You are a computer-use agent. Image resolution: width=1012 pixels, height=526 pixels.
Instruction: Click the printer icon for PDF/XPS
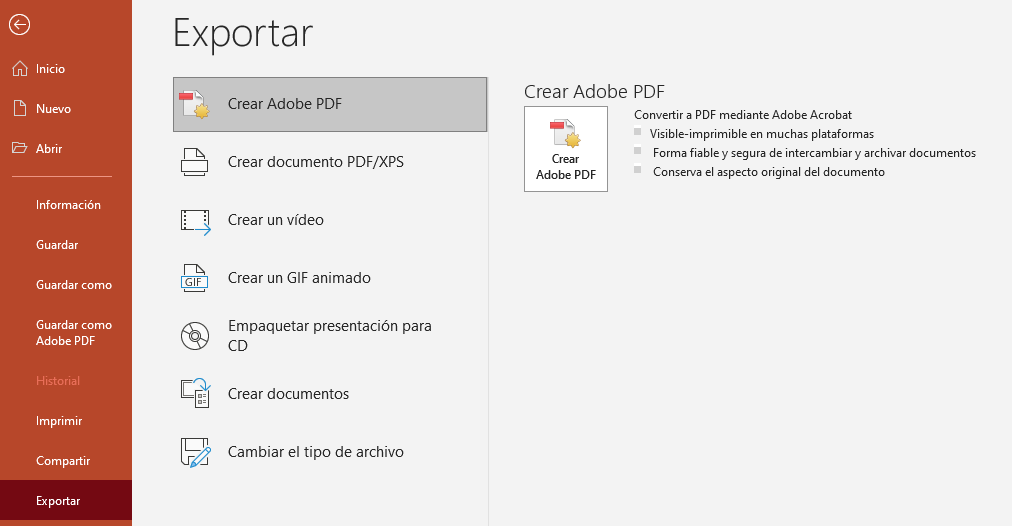point(194,162)
